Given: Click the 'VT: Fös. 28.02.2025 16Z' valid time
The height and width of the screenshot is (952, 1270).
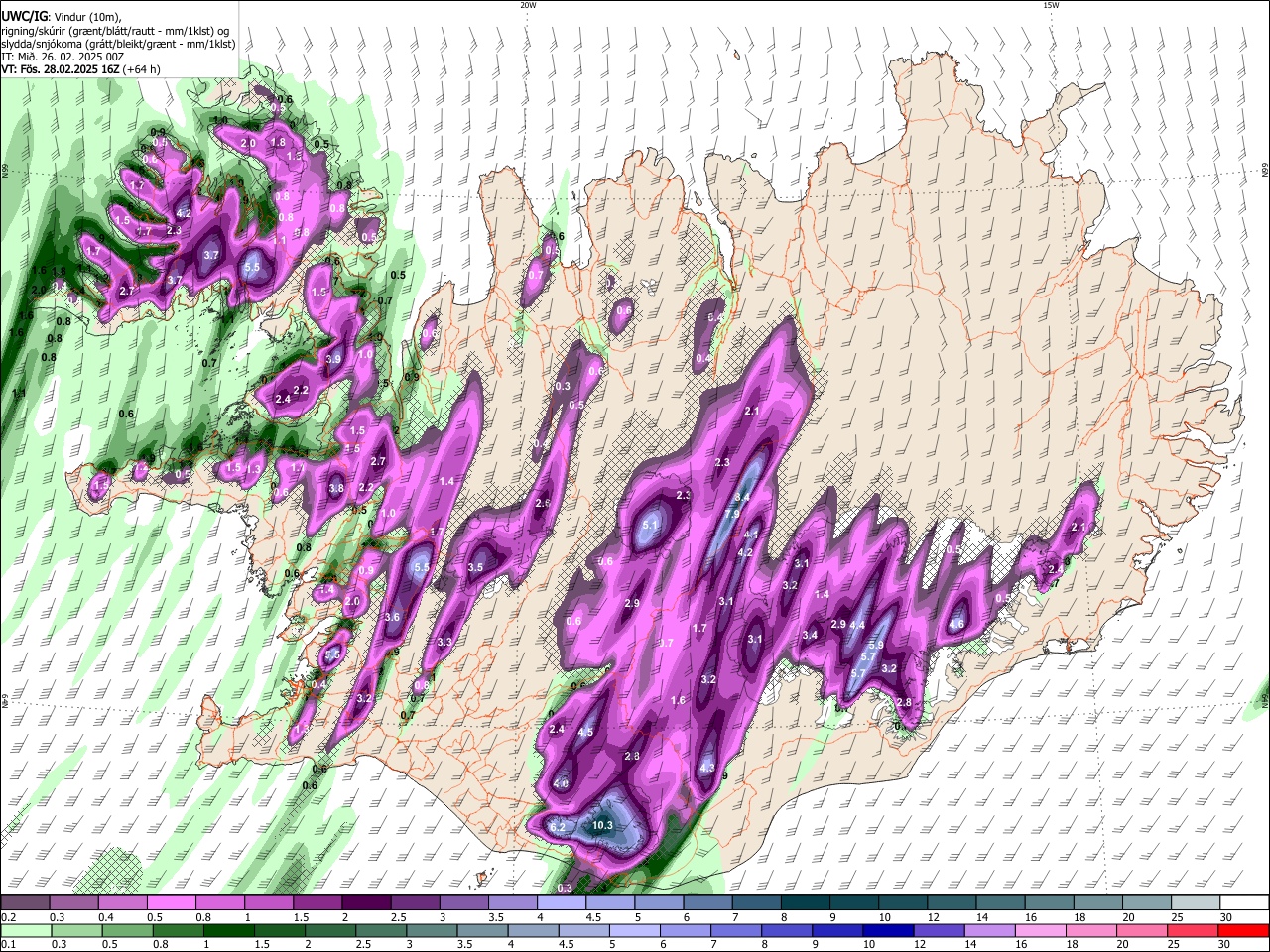Looking at the screenshot, I should [60, 69].
